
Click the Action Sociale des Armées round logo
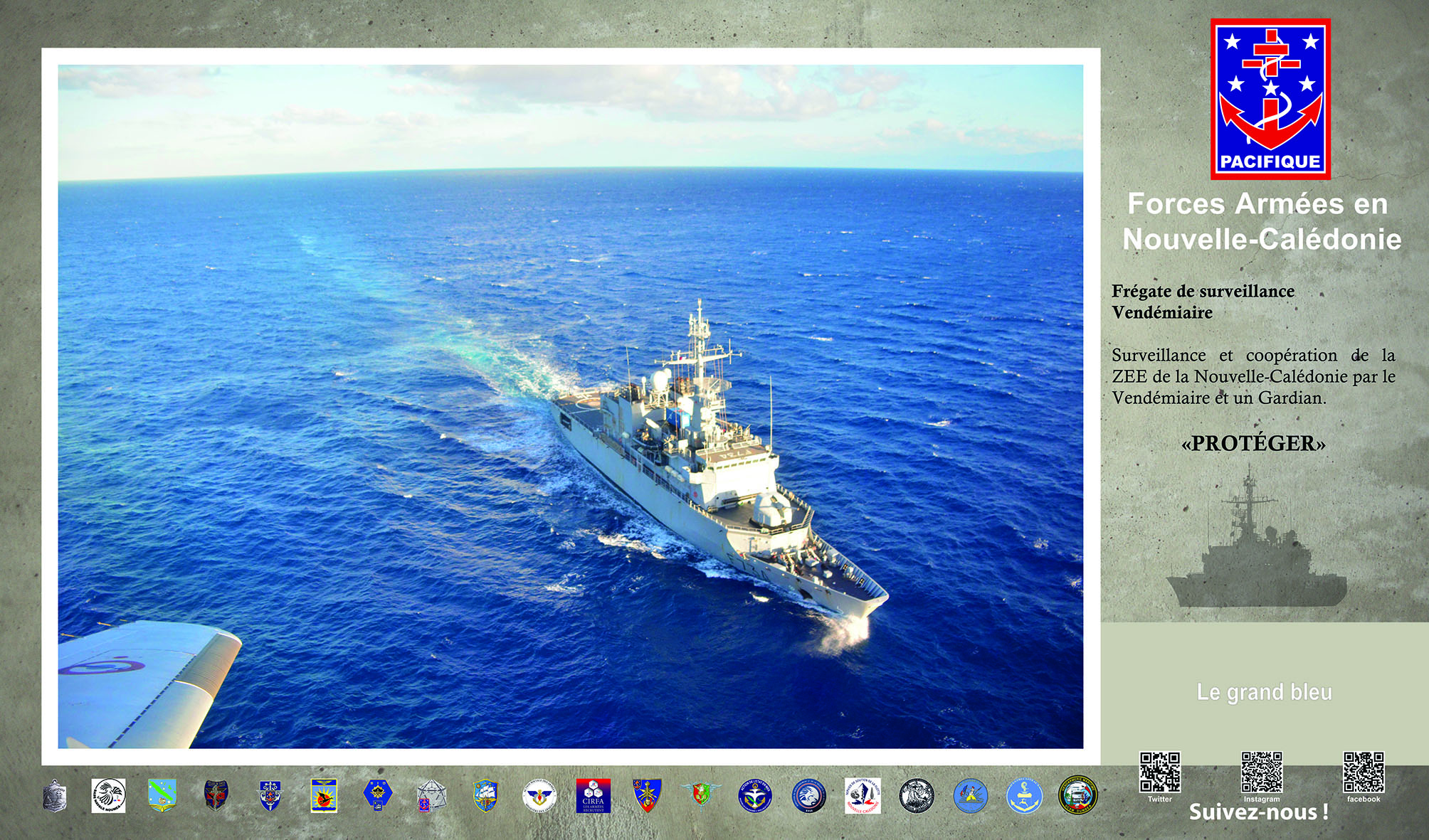point(539,795)
